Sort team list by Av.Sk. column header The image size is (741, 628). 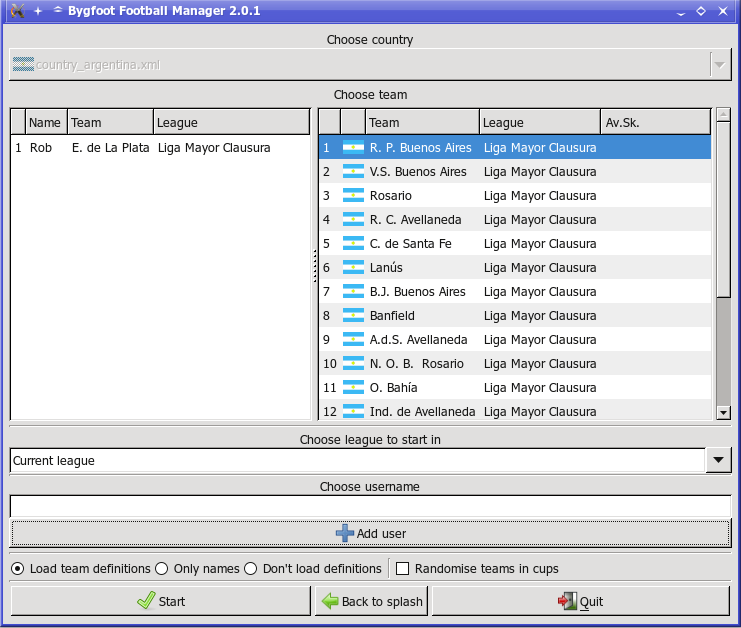pos(656,122)
